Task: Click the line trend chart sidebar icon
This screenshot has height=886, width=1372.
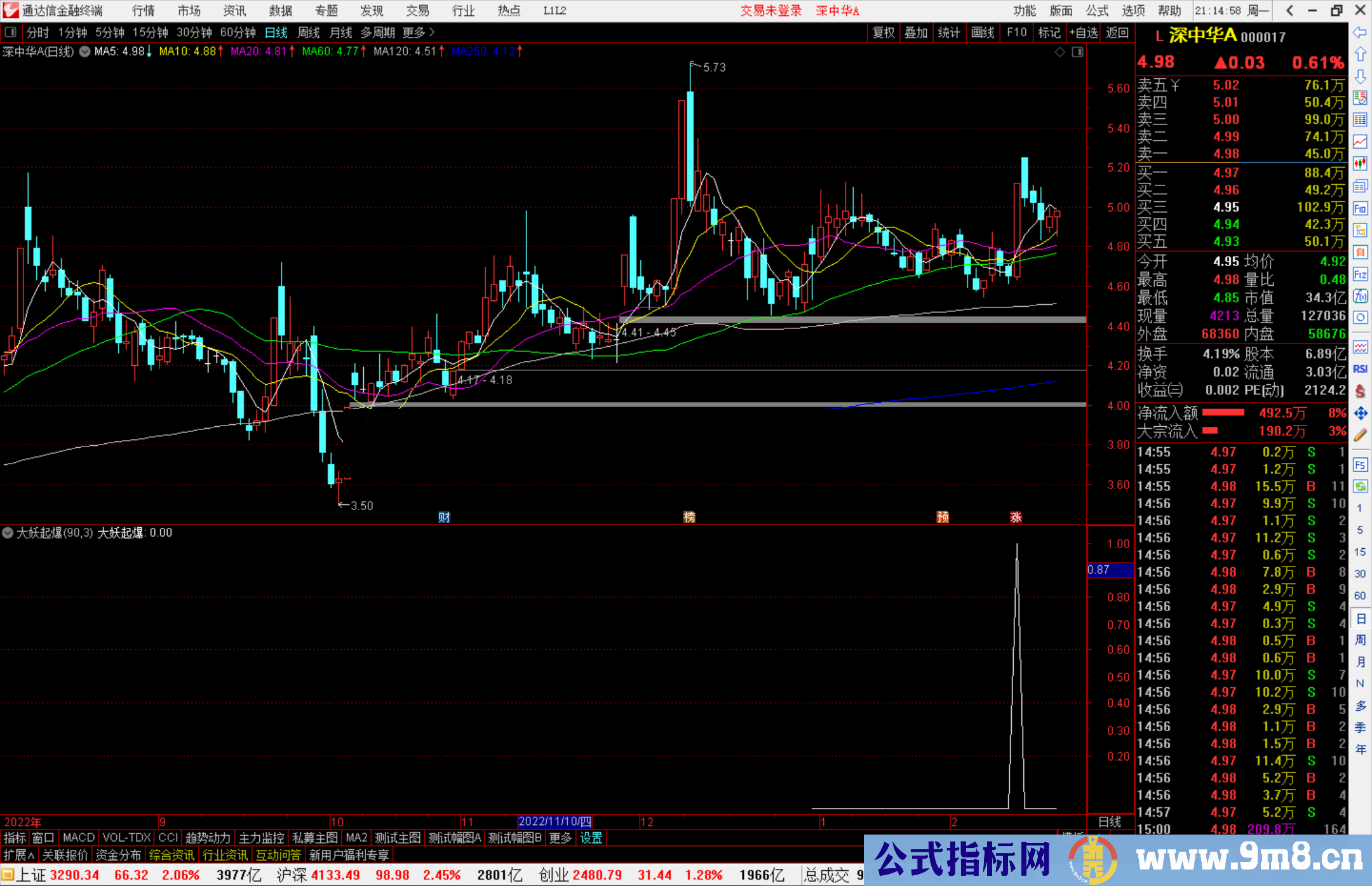Action: coord(1360,142)
